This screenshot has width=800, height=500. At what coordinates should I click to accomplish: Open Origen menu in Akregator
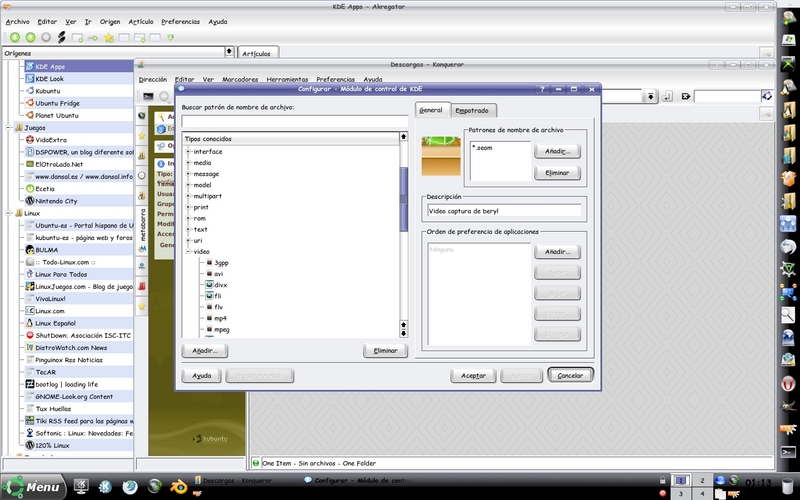pos(110,22)
